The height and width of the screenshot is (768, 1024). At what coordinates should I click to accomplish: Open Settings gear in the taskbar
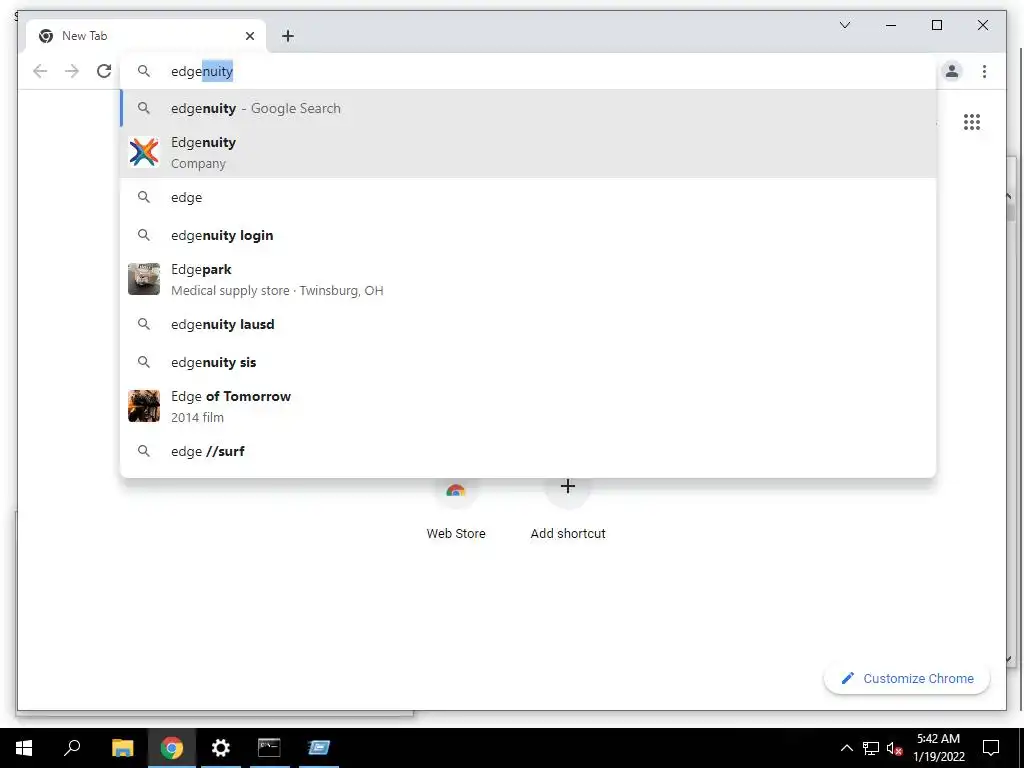(x=221, y=748)
